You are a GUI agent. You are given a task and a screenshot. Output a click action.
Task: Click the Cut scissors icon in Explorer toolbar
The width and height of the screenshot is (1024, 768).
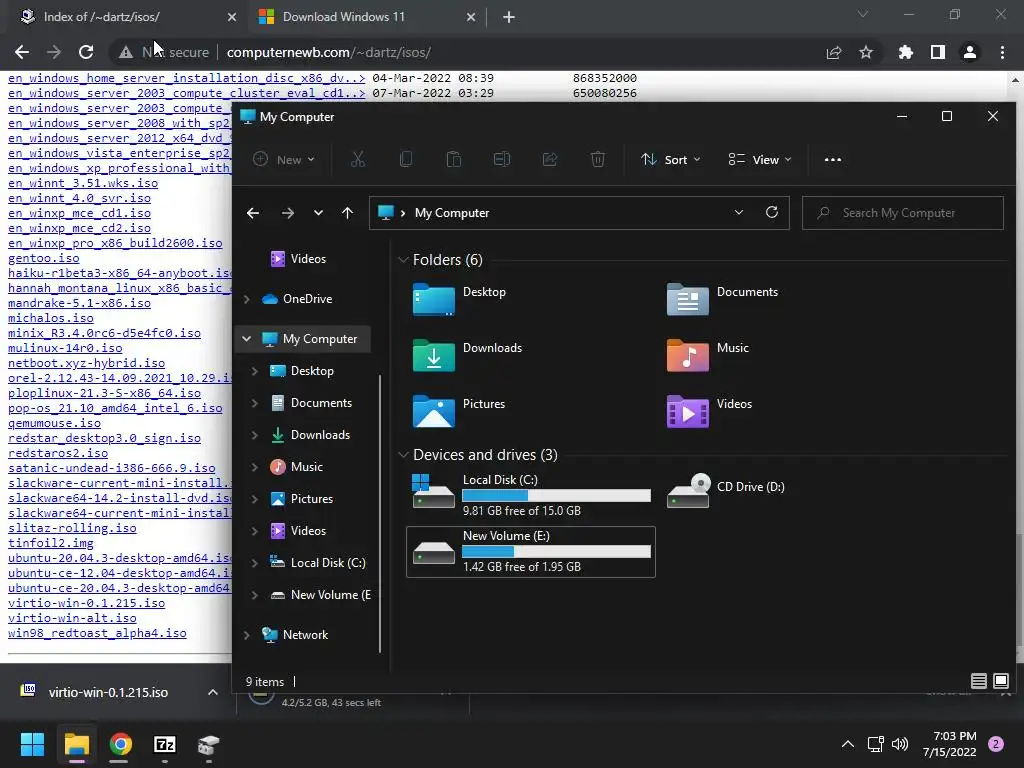tap(357, 159)
